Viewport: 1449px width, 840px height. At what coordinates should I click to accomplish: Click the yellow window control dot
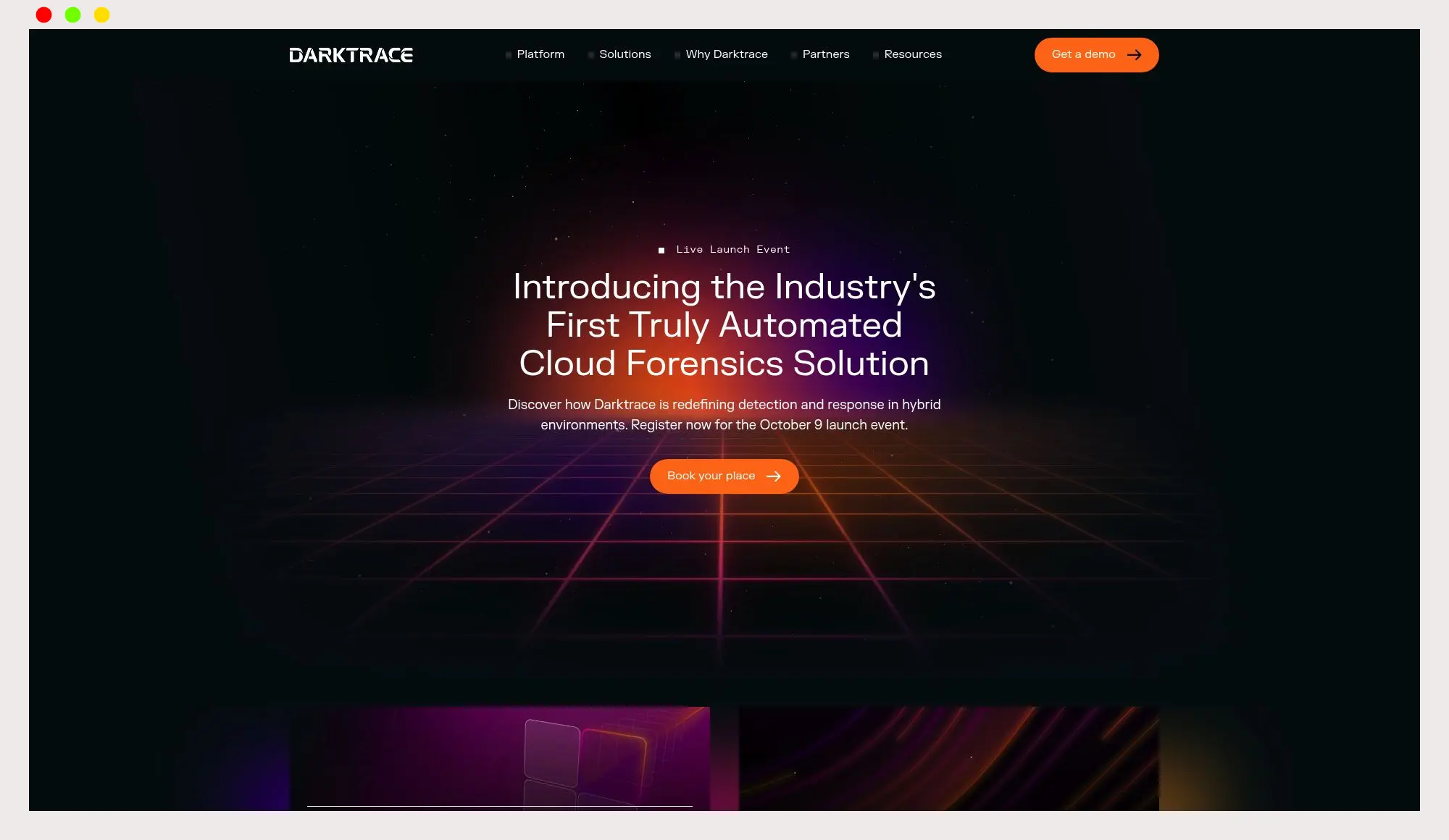101,14
